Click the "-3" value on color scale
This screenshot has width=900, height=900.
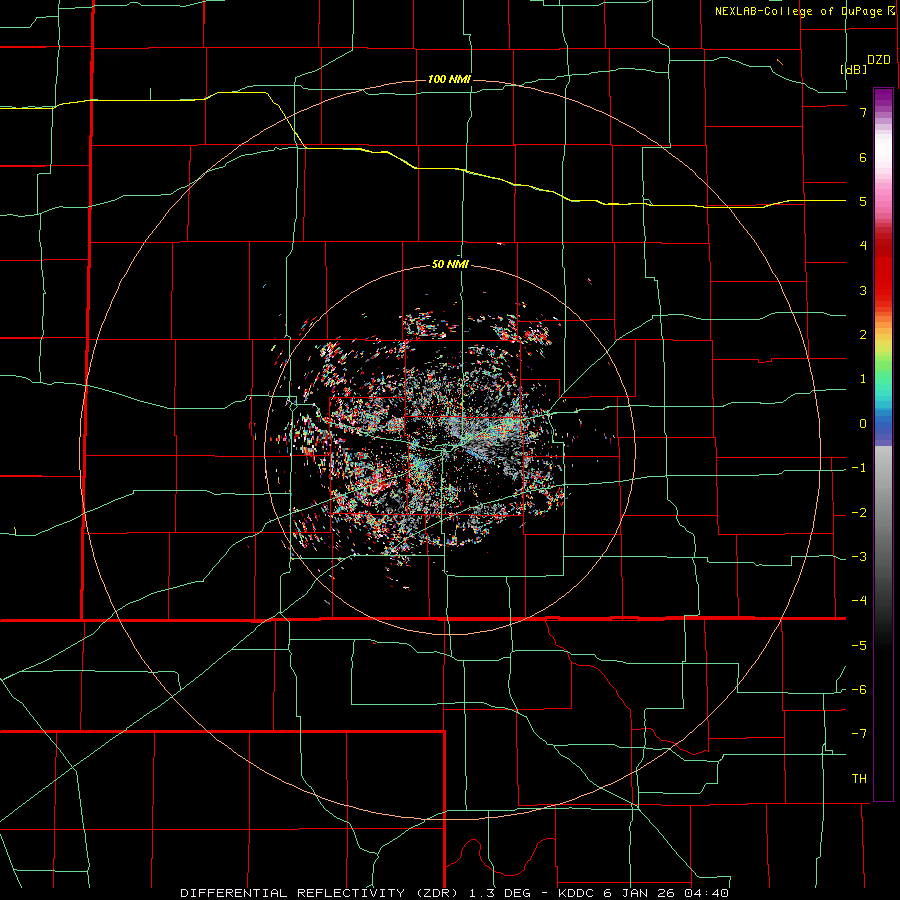pos(859,557)
